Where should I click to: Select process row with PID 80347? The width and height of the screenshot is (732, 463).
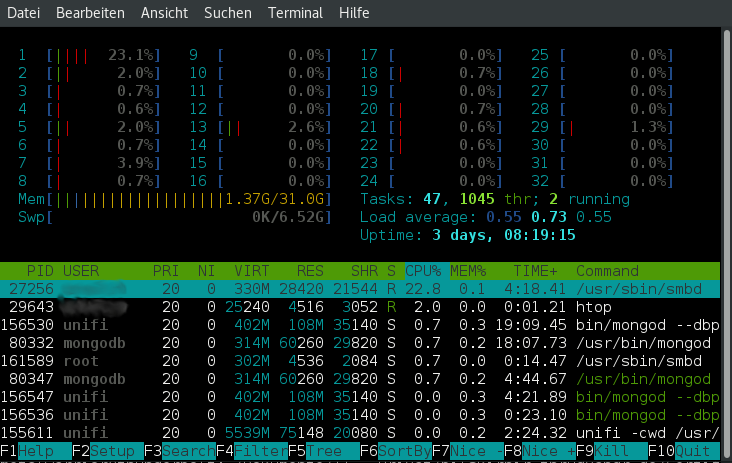click(x=360, y=379)
